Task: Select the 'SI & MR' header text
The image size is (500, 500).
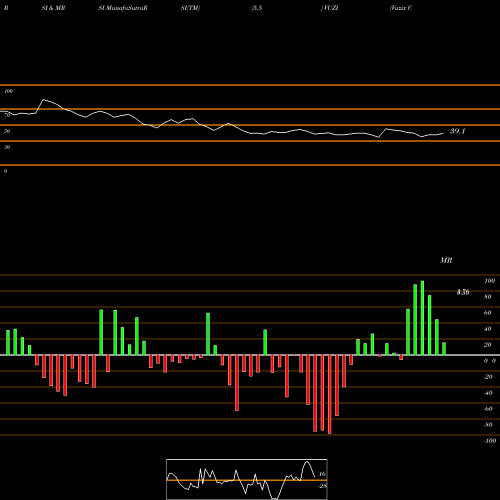Action: [x=53, y=8]
